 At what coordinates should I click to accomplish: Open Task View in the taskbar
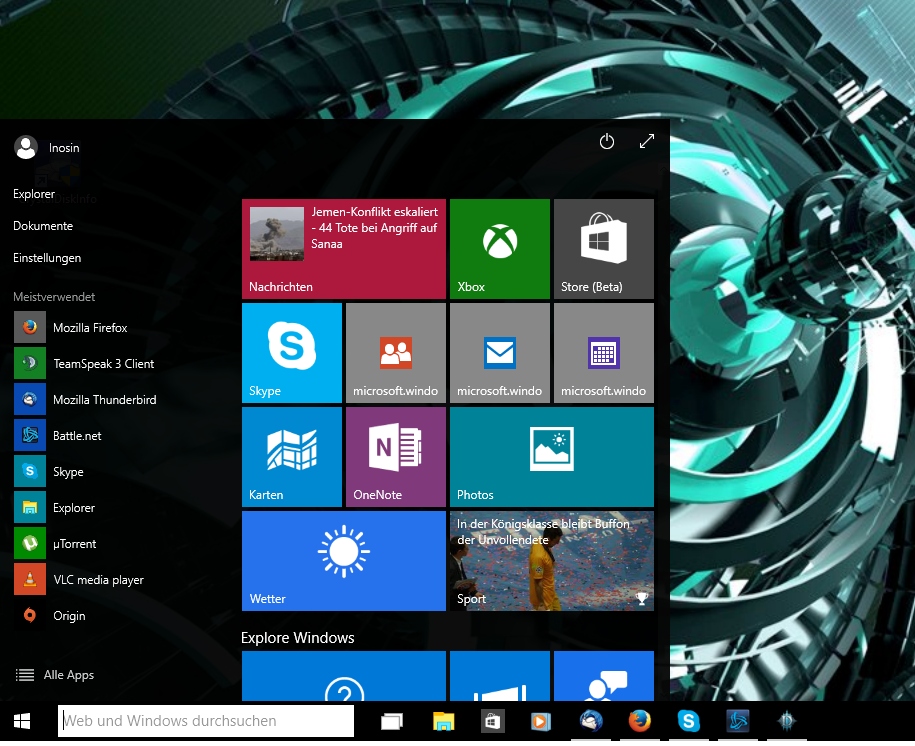tap(391, 721)
